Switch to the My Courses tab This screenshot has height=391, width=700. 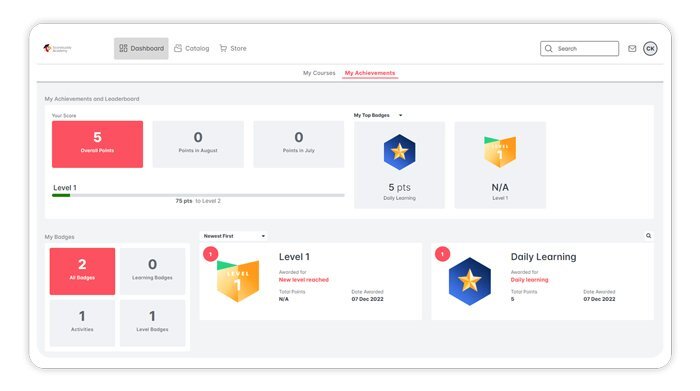click(x=319, y=73)
